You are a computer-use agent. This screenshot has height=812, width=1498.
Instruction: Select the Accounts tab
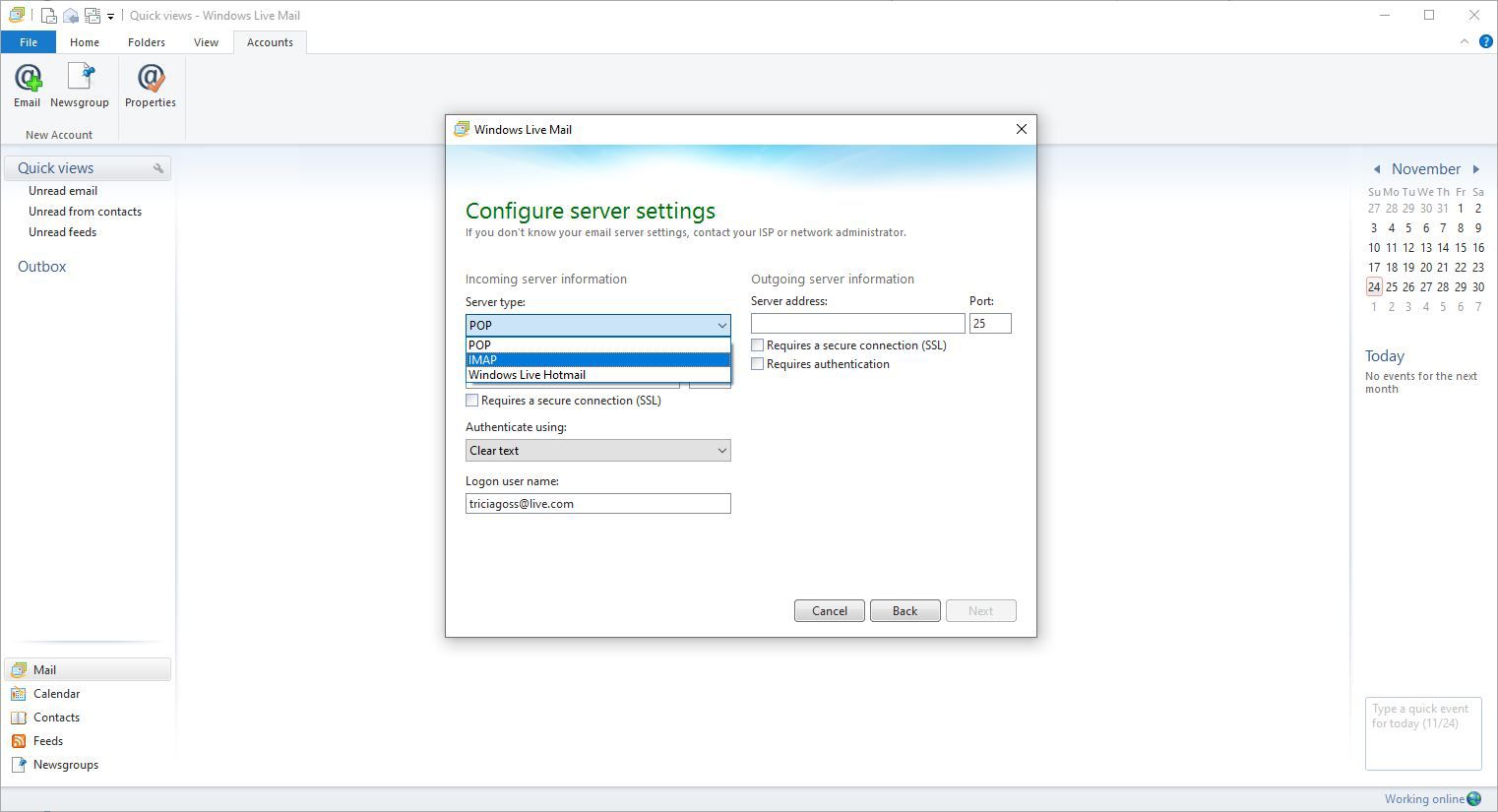pyautogui.click(x=270, y=42)
